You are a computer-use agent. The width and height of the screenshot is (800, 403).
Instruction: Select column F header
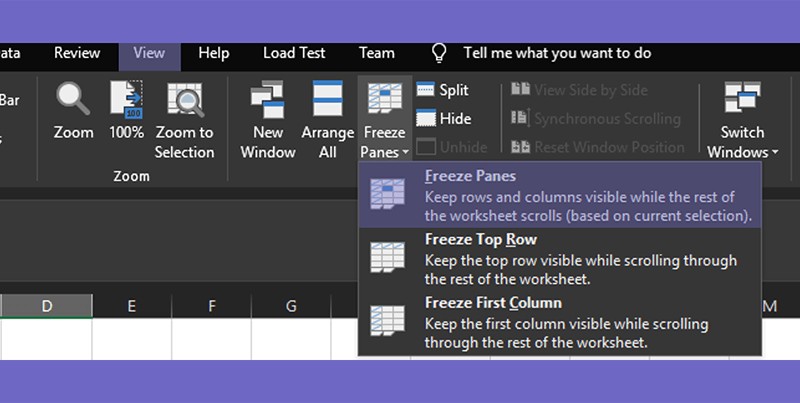[212, 306]
